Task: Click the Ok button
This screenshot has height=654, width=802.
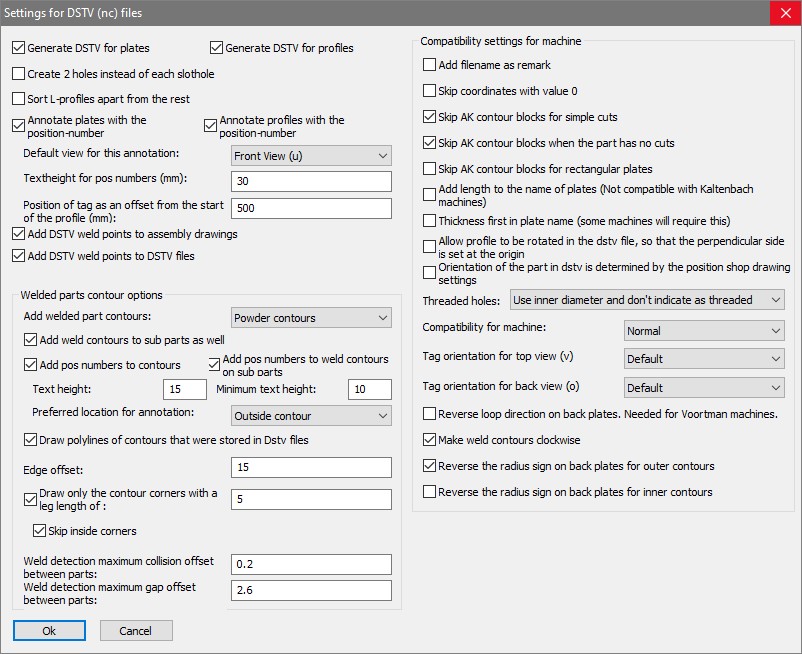Action: click(x=49, y=630)
